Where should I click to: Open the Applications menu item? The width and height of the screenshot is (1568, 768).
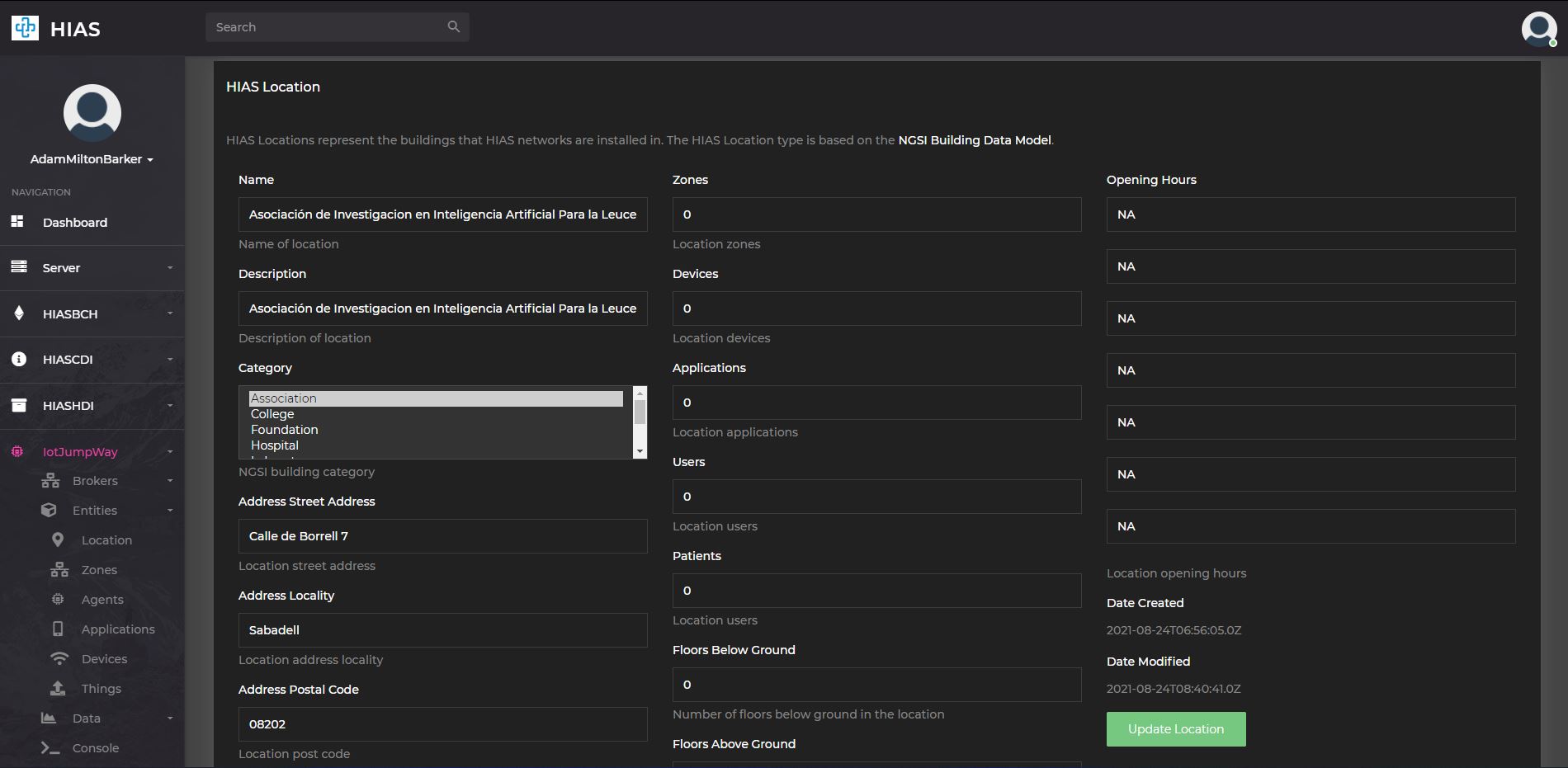[118, 629]
